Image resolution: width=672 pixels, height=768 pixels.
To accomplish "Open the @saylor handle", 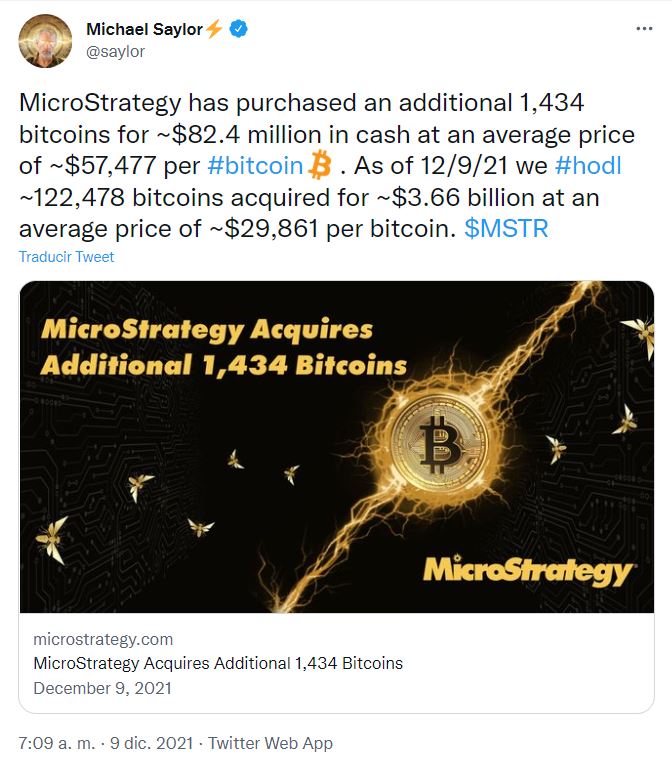I will [116, 51].
